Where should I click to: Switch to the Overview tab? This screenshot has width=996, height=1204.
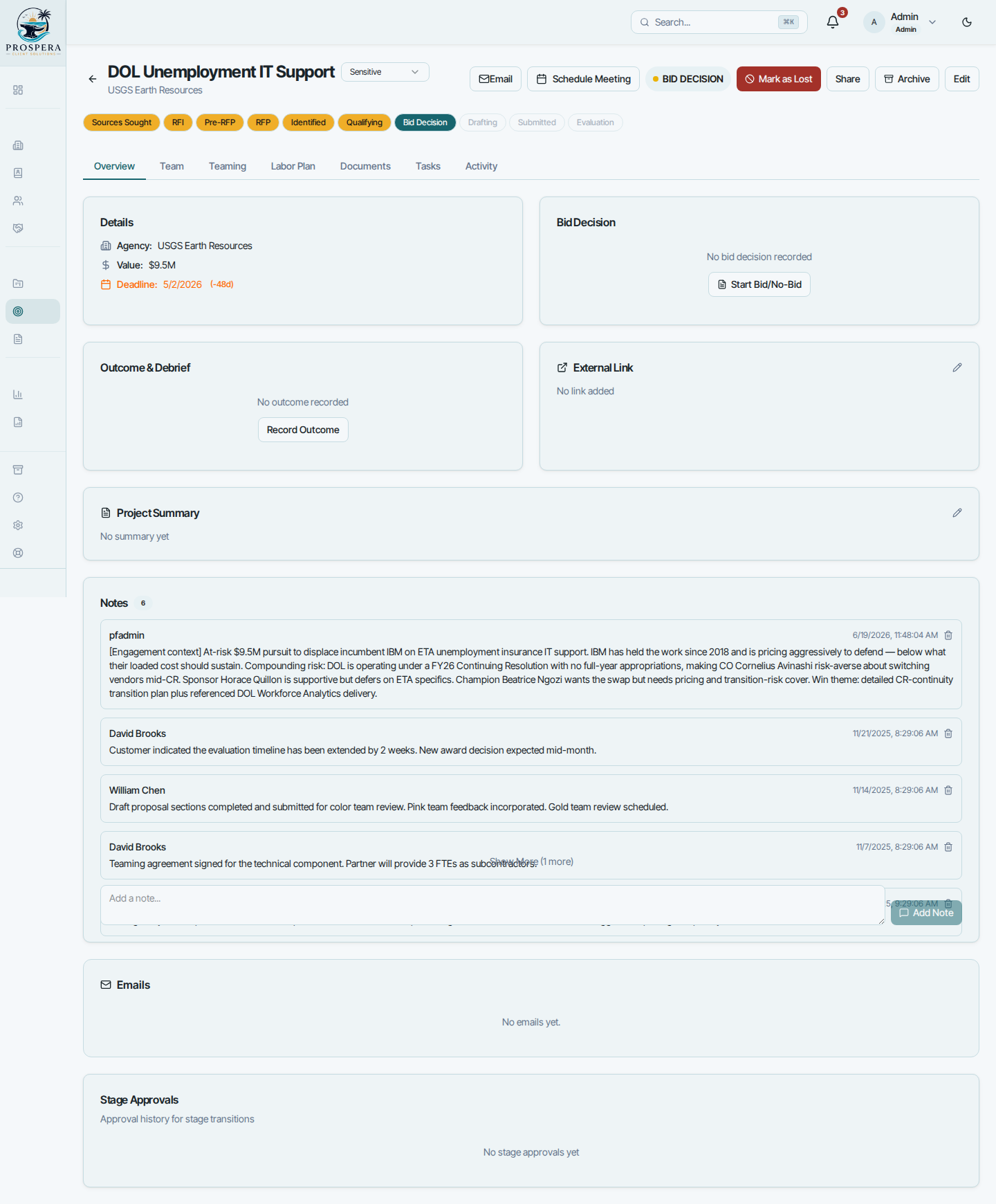[114, 166]
